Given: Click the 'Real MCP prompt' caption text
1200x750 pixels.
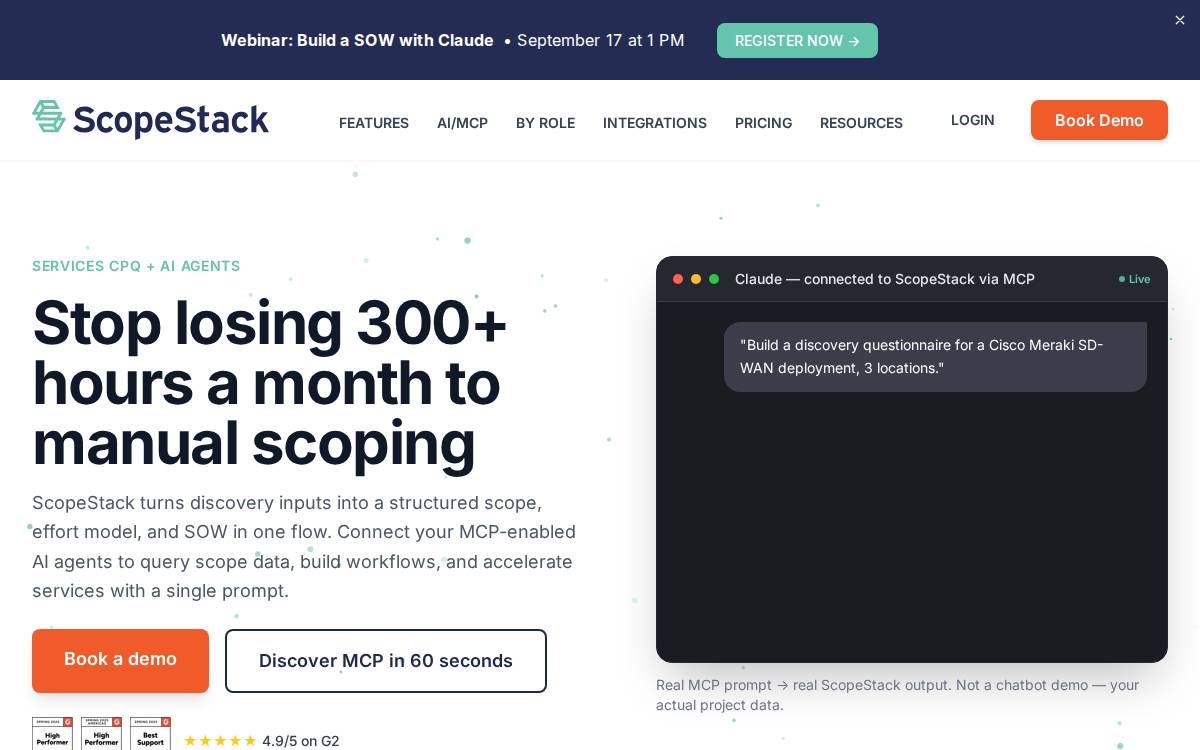Looking at the screenshot, I should (898, 695).
